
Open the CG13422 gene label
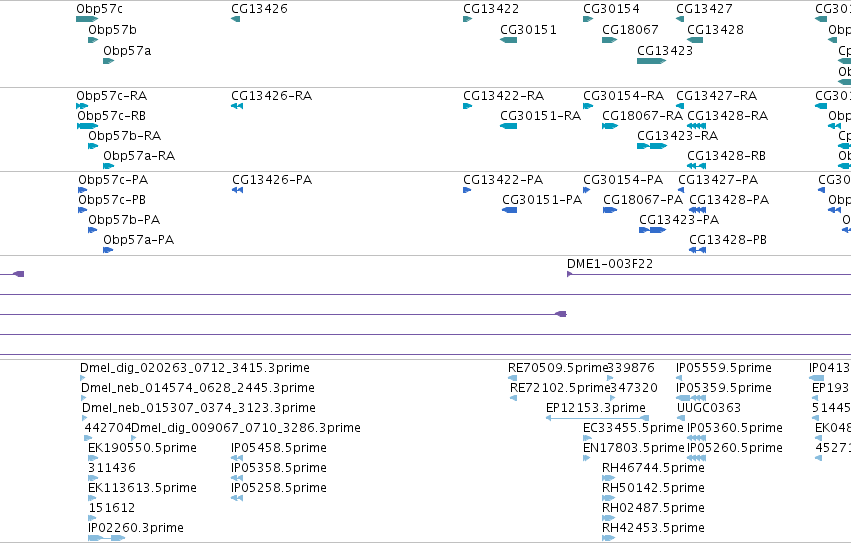tap(491, 9)
